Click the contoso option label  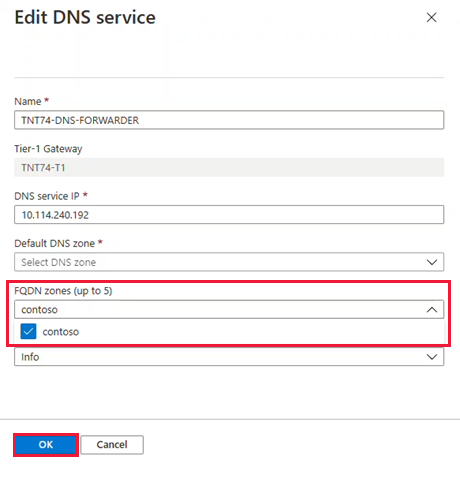(61, 332)
